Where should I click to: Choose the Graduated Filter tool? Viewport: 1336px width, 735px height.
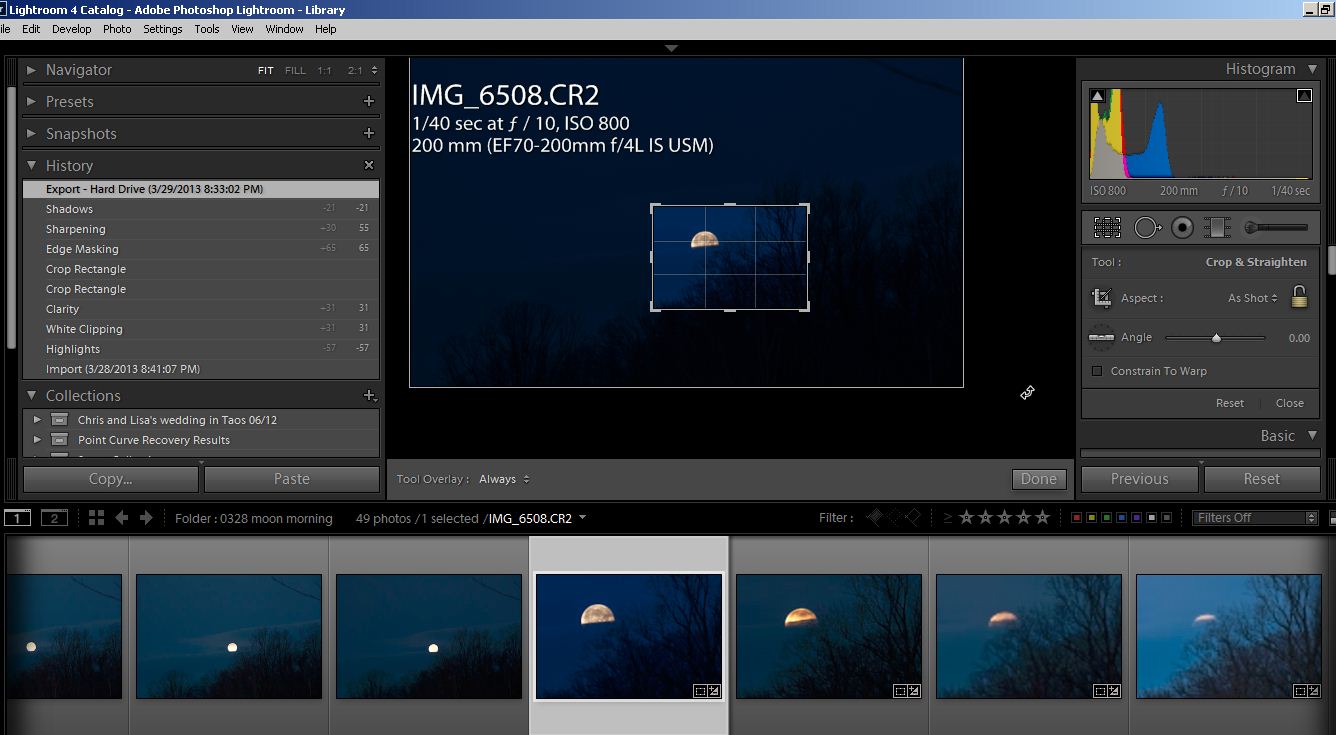(x=1217, y=228)
